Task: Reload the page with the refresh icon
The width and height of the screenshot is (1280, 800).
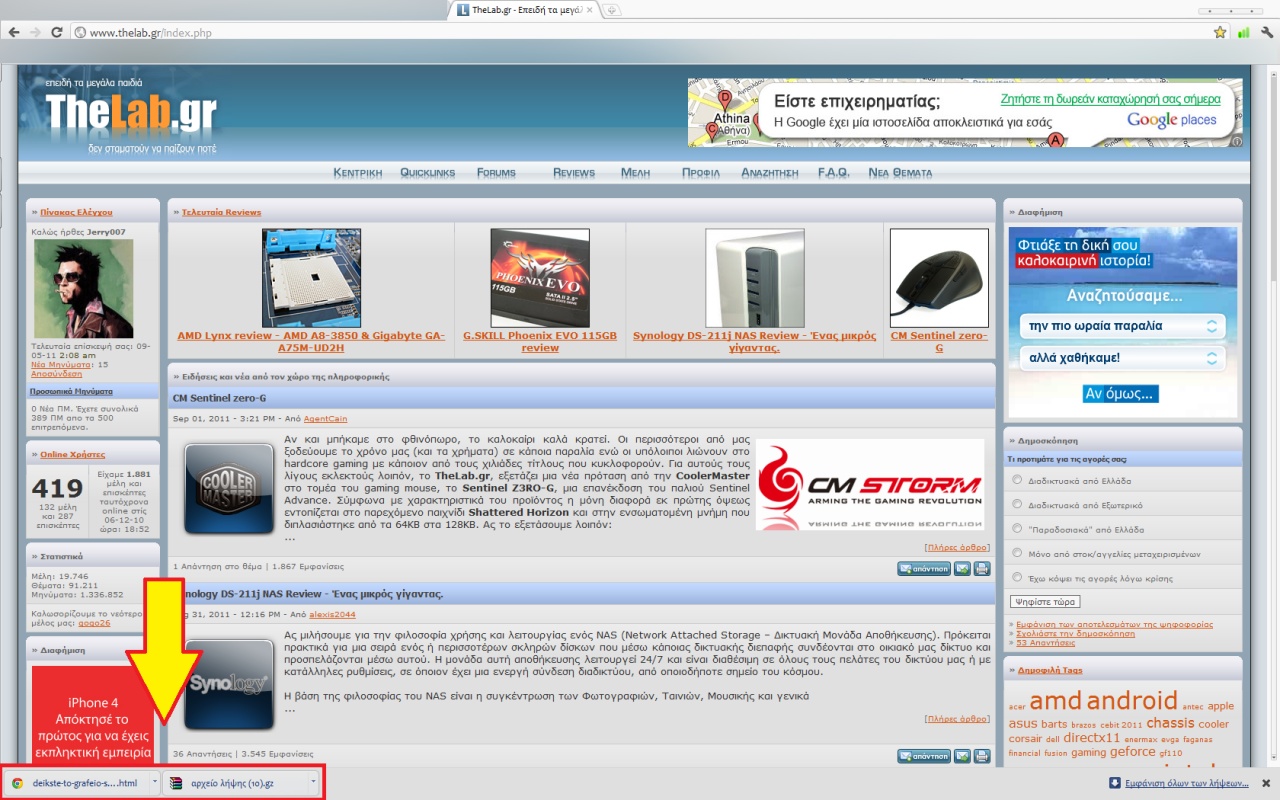Action: [57, 32]
